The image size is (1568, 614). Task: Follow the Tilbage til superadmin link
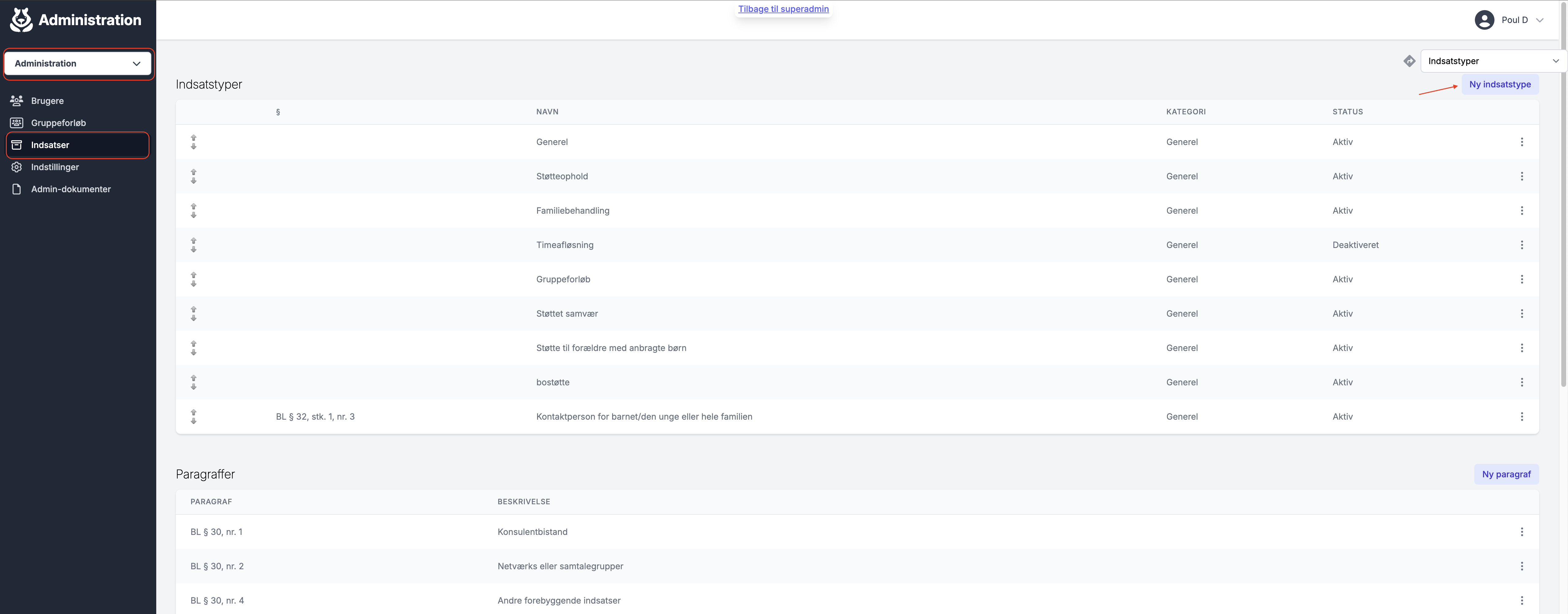(783, 9)
